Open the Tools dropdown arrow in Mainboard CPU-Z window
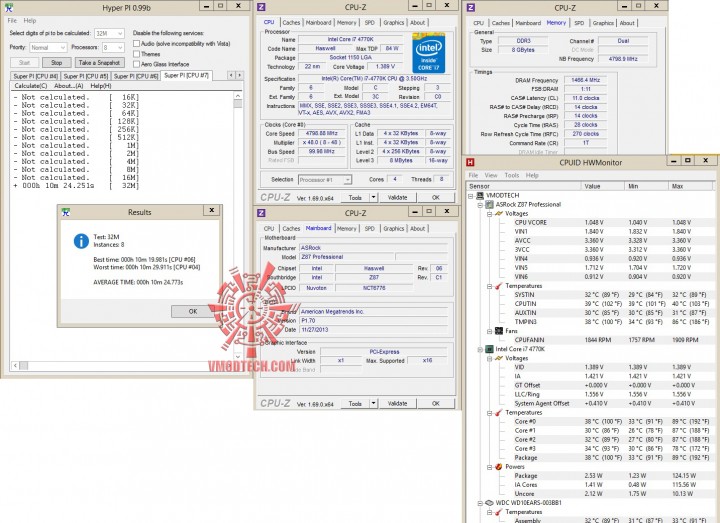The image size is (720, 523). 373,404
